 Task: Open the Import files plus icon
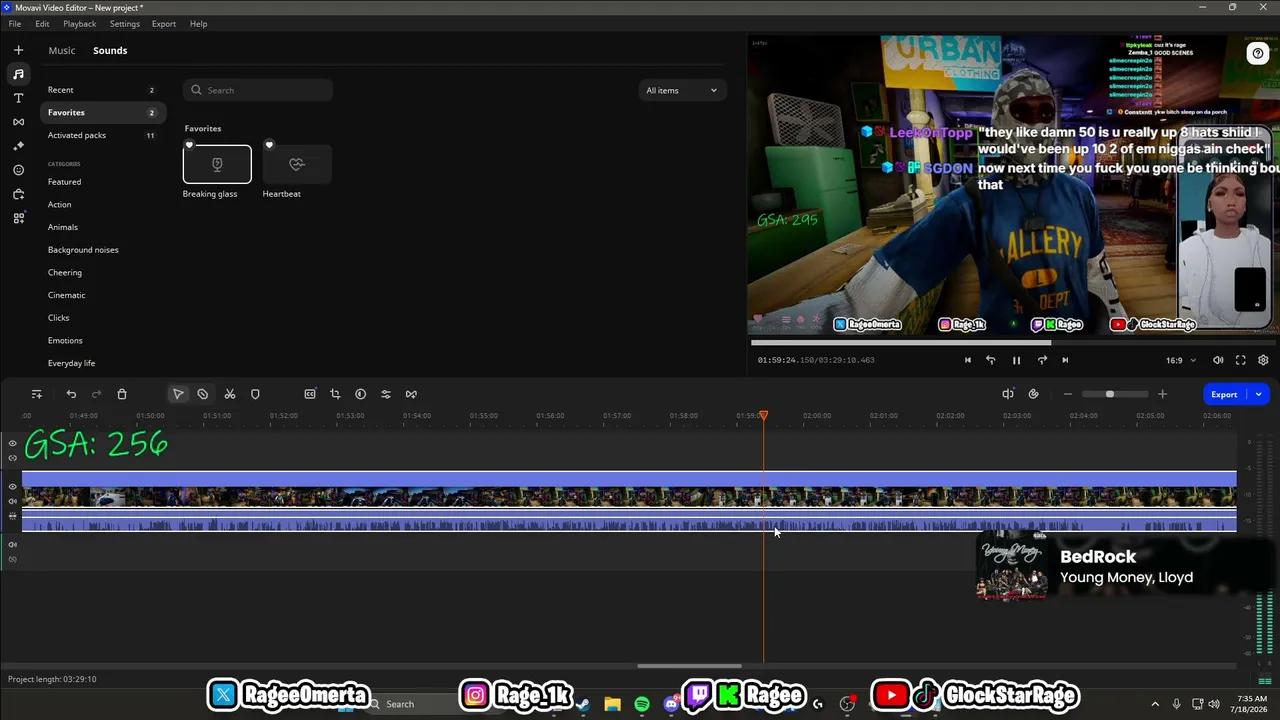18,50
